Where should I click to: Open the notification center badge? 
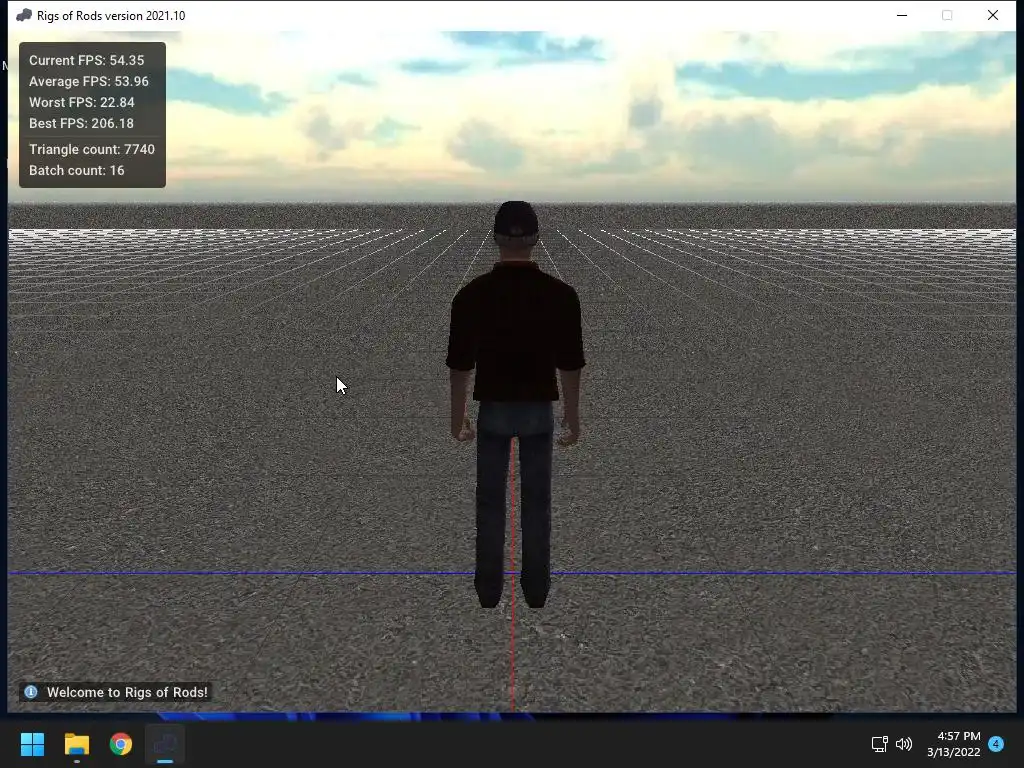996,743
